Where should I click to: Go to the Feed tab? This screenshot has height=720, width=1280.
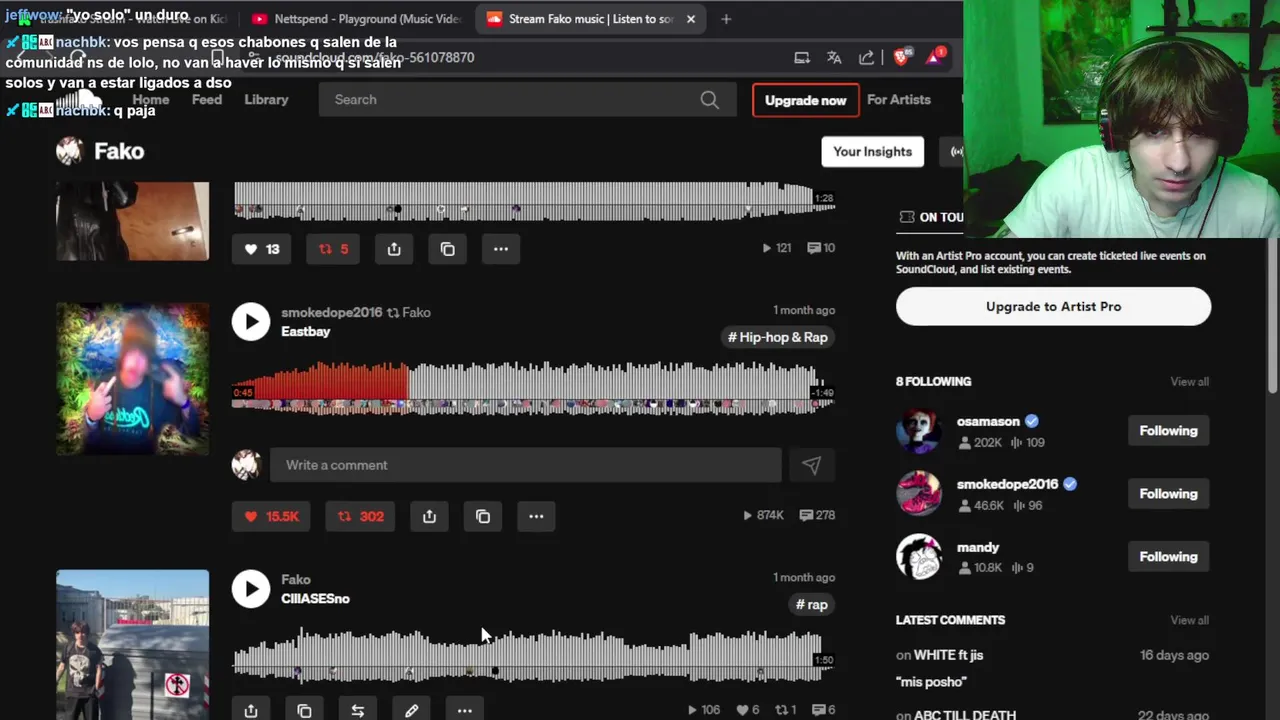[207, 100]
